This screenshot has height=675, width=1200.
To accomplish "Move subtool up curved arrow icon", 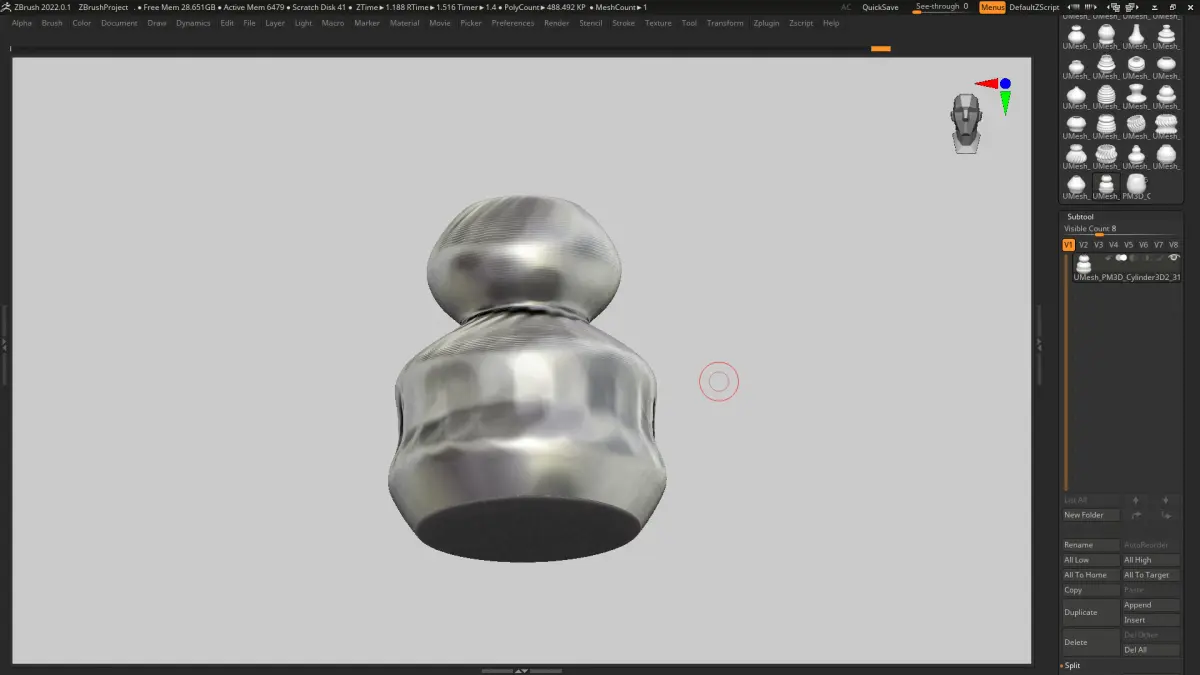I will pos(1135,515).
